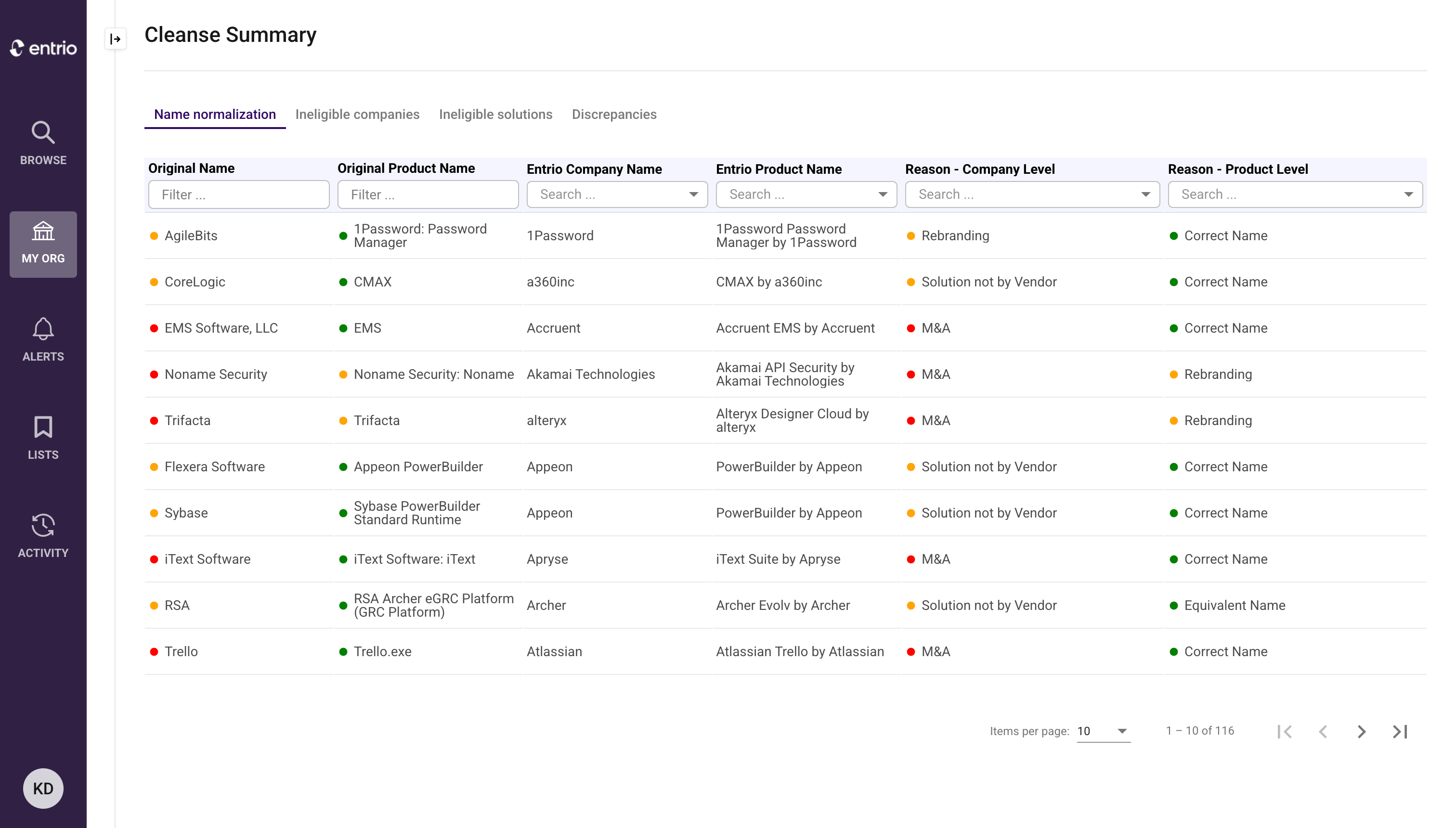1456x828 pixels.
Task: Click Akamai Technologies company name
Action: tap(590, 374)
